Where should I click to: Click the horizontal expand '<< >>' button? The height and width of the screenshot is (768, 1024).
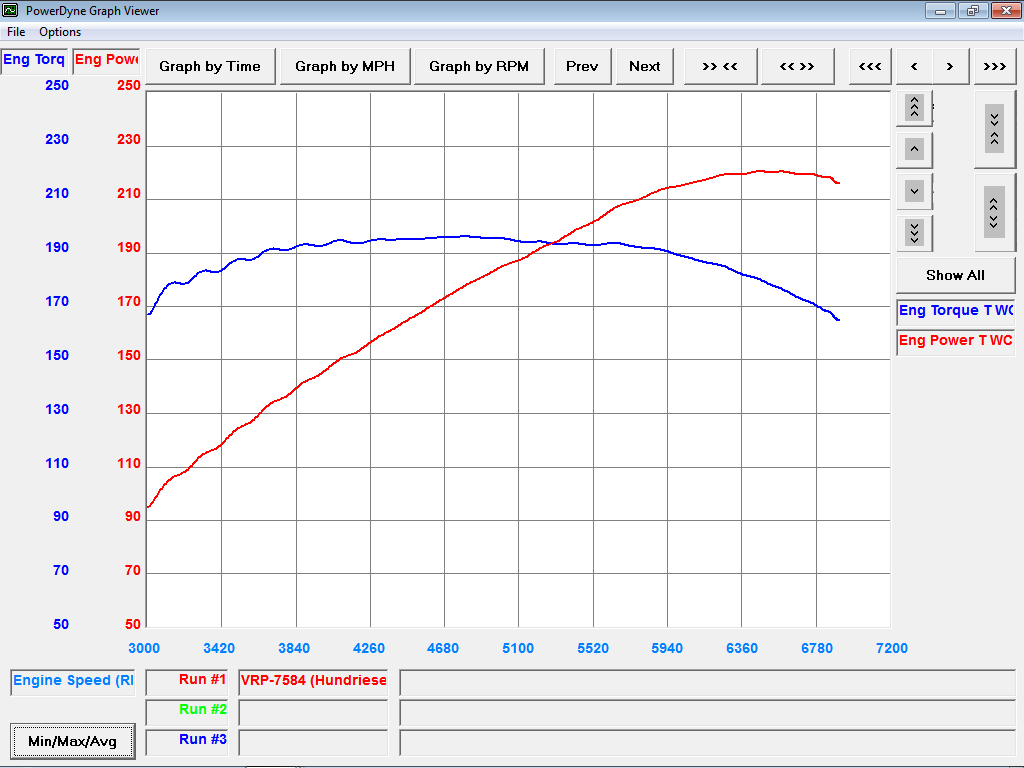tap(796, 67)
